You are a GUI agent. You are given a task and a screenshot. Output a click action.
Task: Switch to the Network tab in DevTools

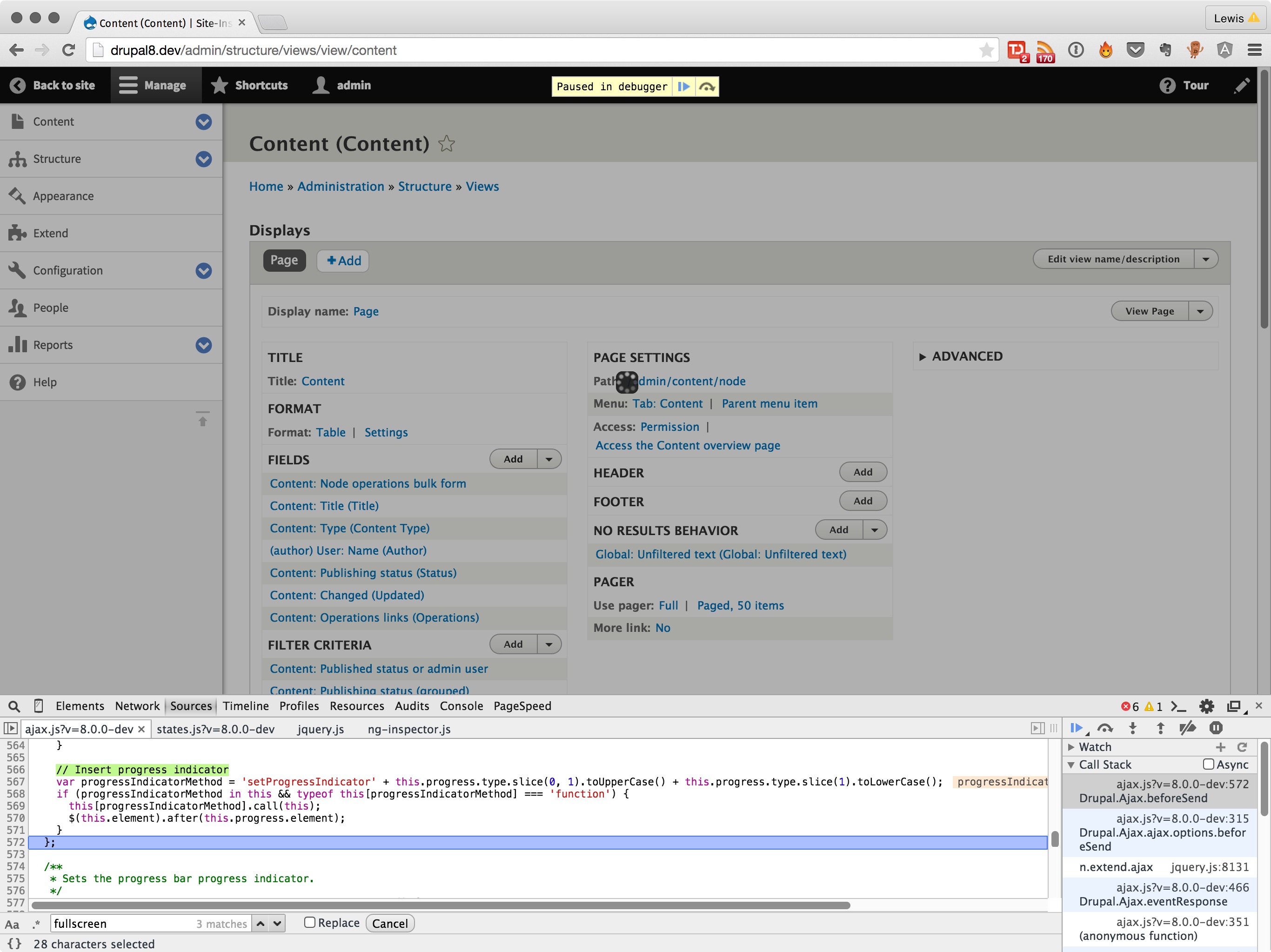(x=137, y=706)
